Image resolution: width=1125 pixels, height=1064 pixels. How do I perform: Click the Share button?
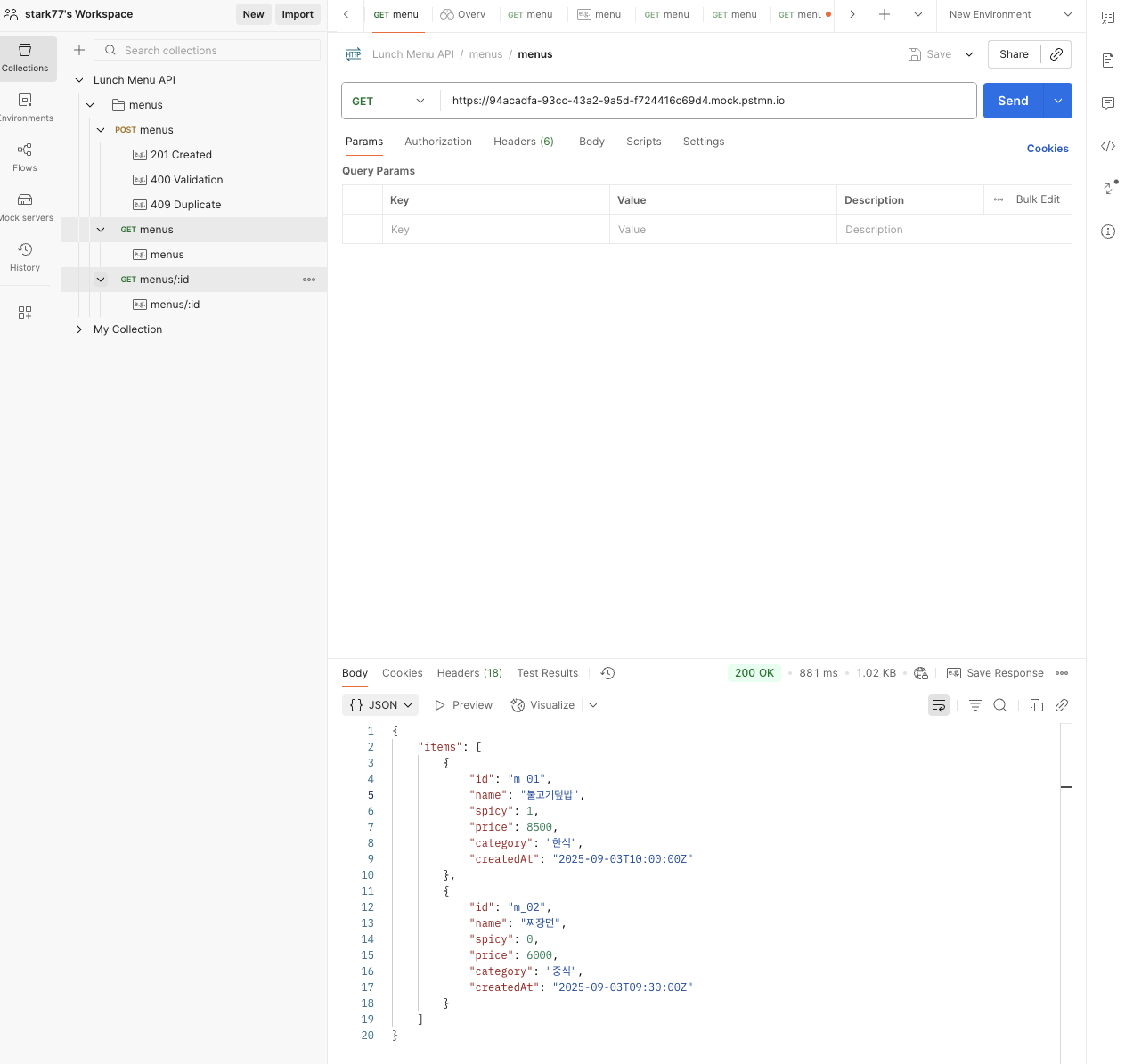point(1014,54)
